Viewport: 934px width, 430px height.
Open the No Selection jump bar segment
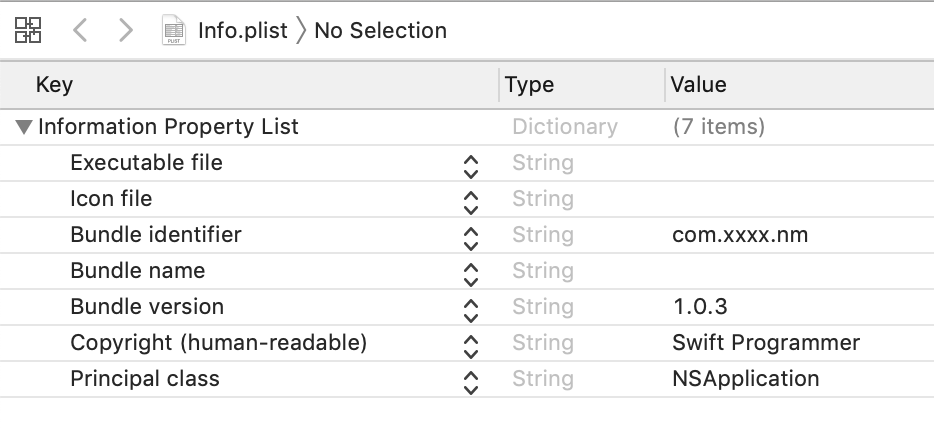(x=380, y=30)
